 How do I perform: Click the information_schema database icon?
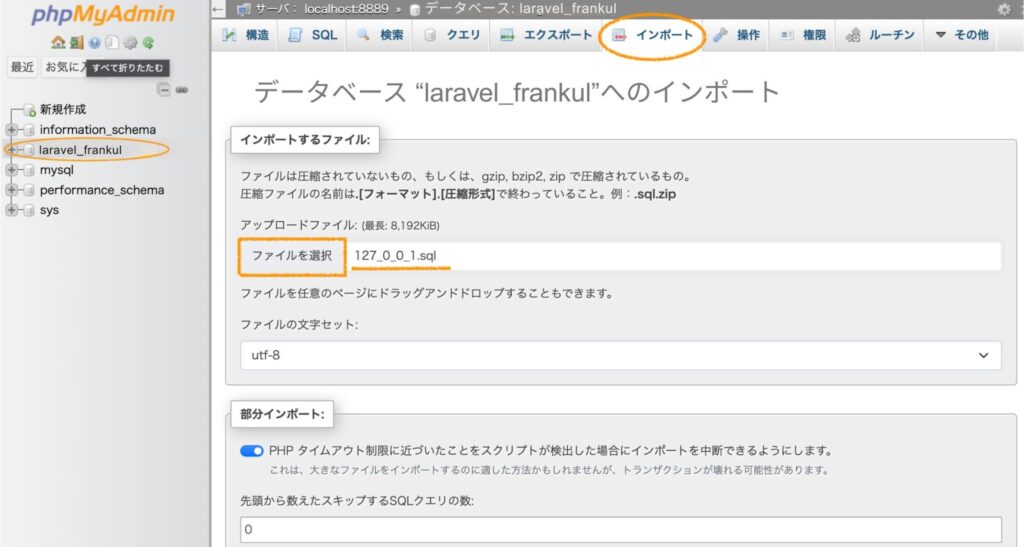coord(29,130)
